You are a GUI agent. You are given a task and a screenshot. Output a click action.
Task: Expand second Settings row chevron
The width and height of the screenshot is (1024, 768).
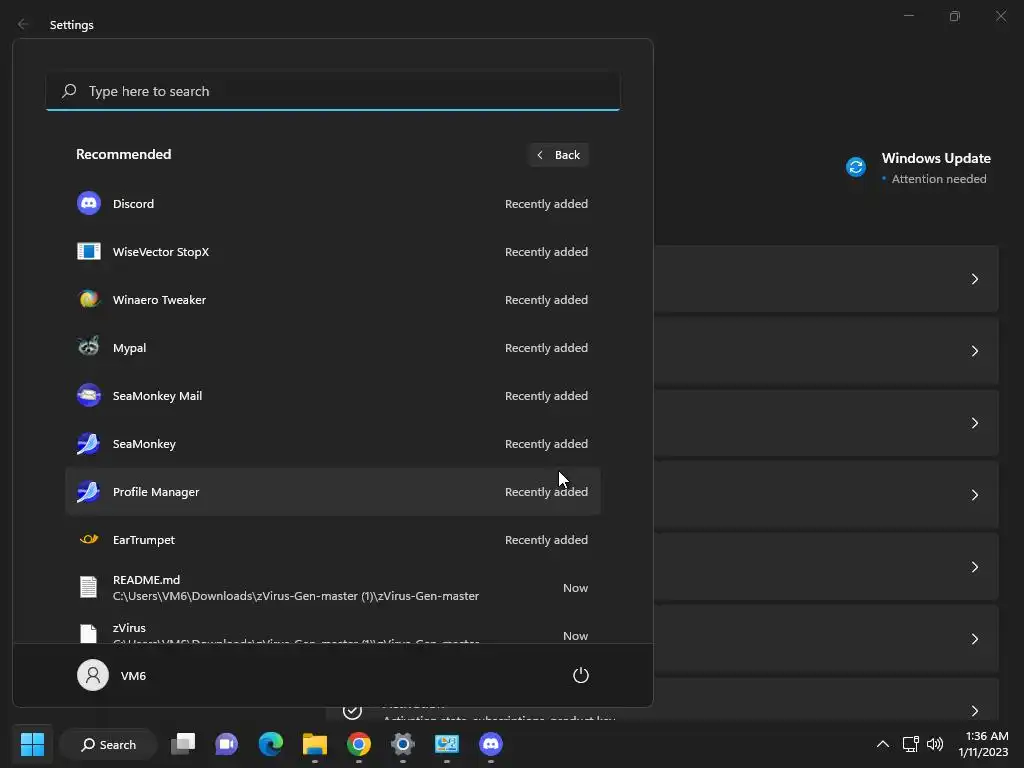(974, 351)
